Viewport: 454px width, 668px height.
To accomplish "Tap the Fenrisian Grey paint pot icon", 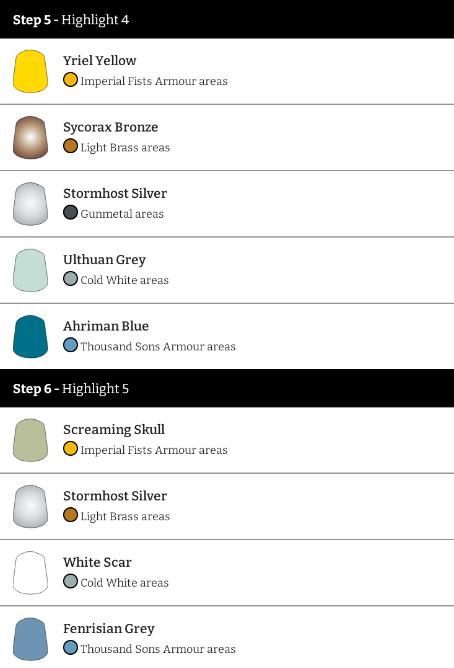I will coord(30,639).
